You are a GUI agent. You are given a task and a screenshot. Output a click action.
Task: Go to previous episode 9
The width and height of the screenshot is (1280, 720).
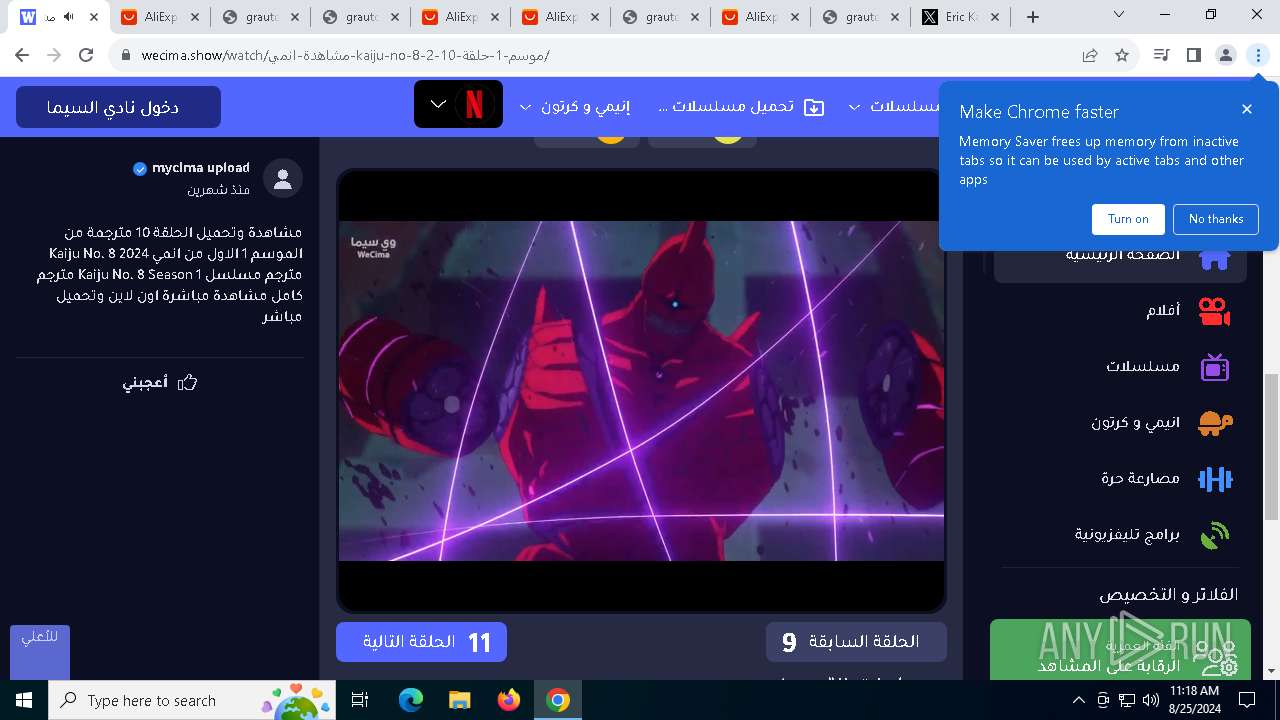[x=856, y=642]
